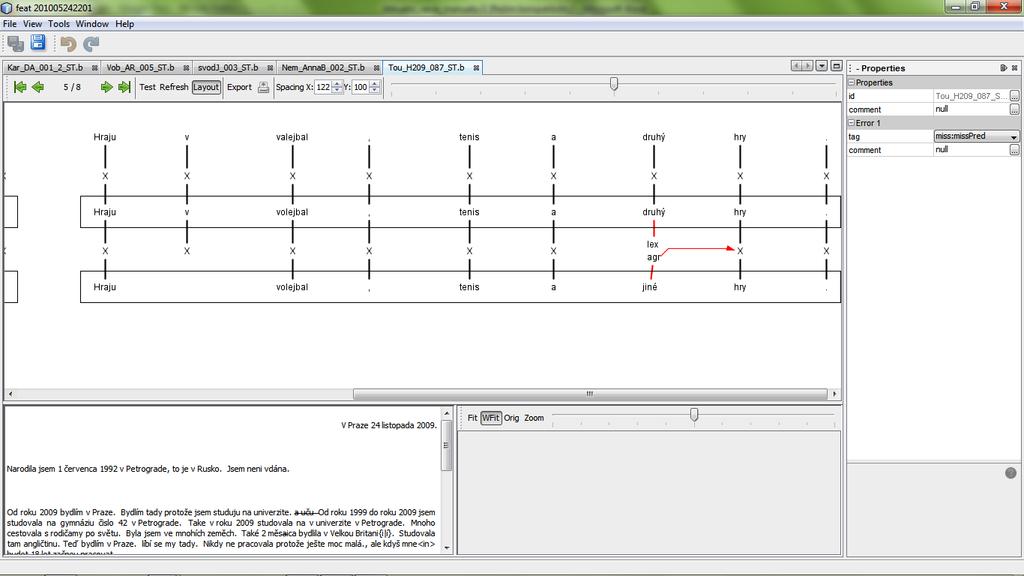Decrease Spacing Y value
This screenshot has height=576, width=1024.
tap(375, 90)
